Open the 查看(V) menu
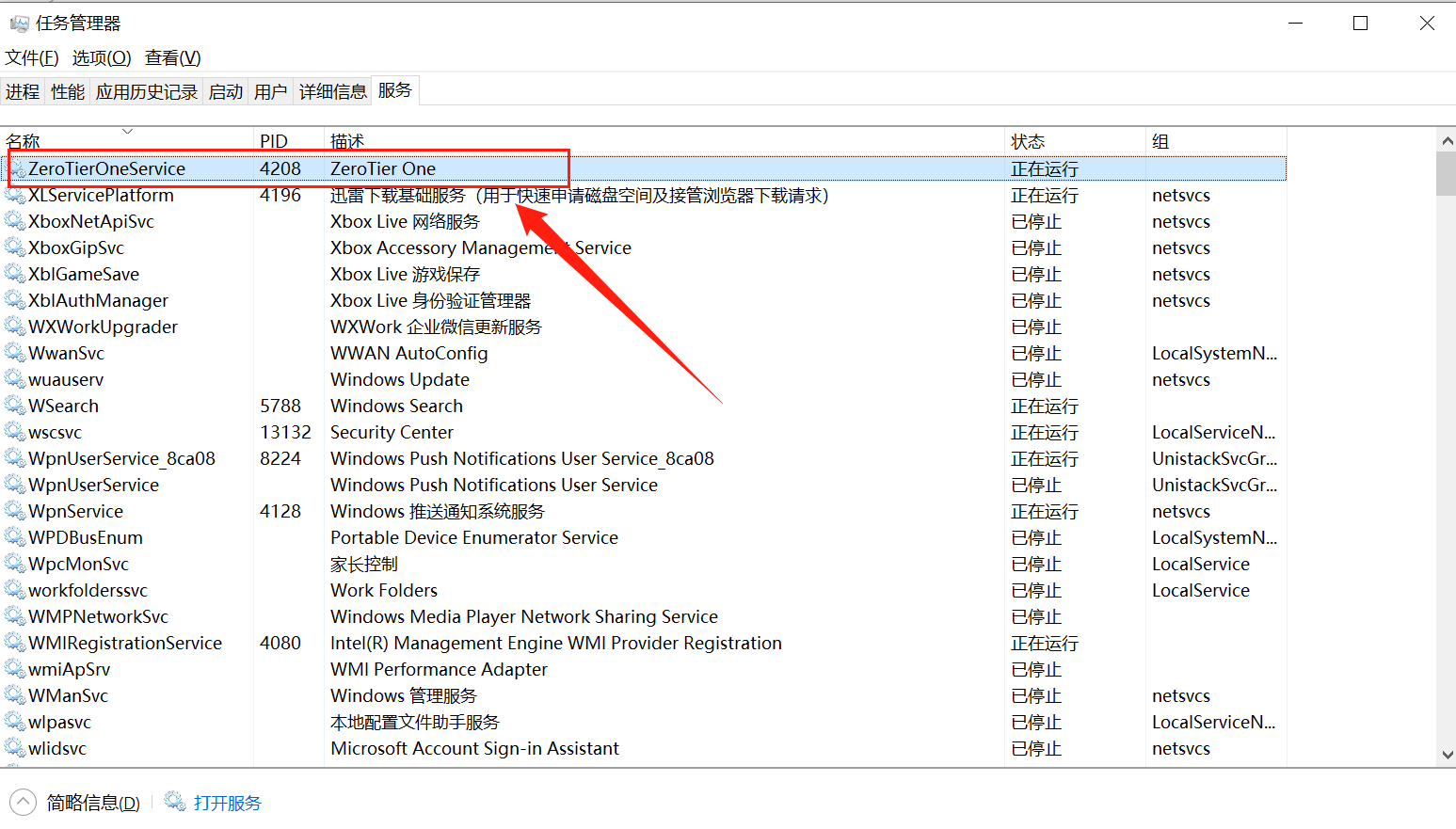 172,58
